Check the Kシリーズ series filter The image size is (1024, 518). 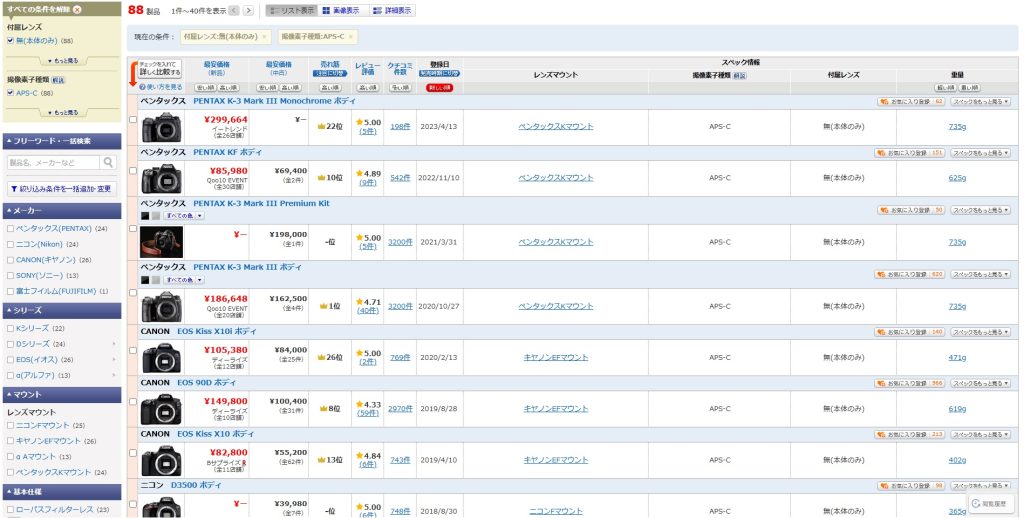pos(10,328)
